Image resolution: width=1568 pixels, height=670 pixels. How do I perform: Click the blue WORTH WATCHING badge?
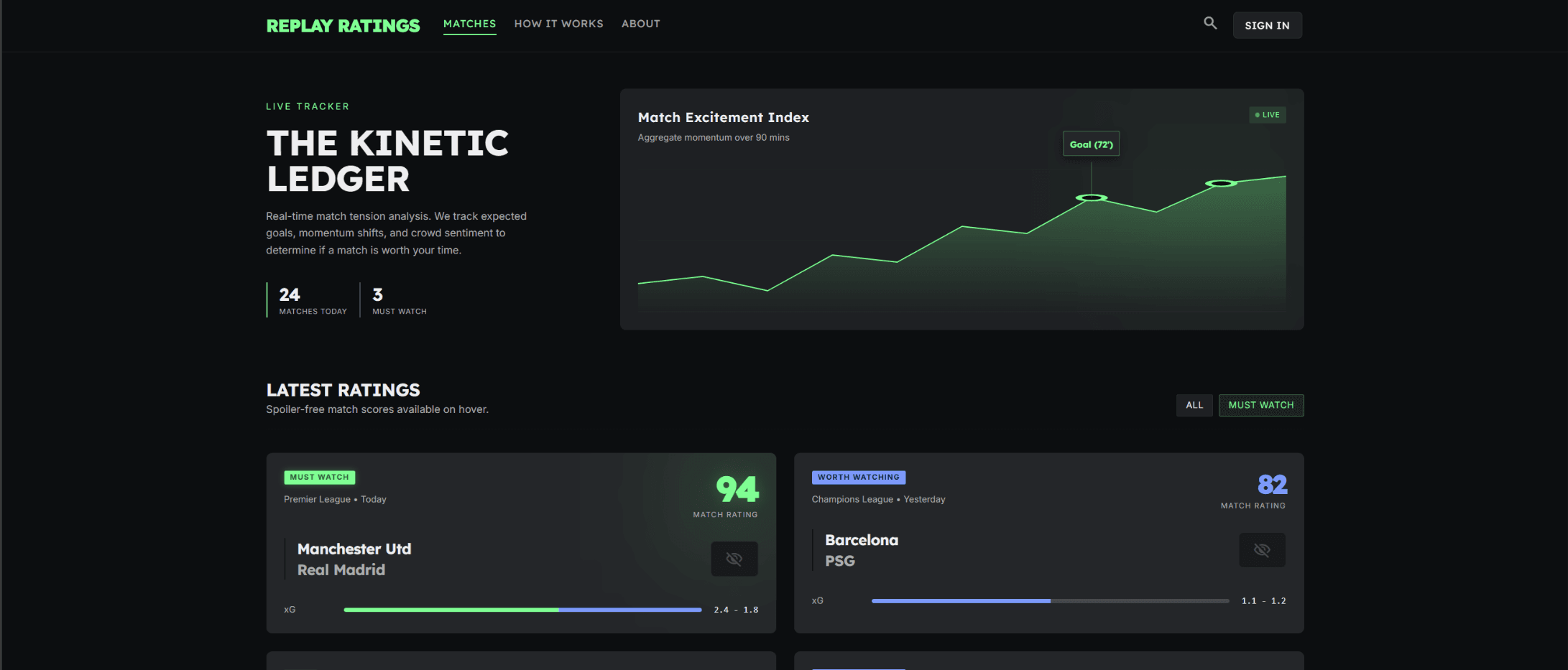(x=858, y=477)
